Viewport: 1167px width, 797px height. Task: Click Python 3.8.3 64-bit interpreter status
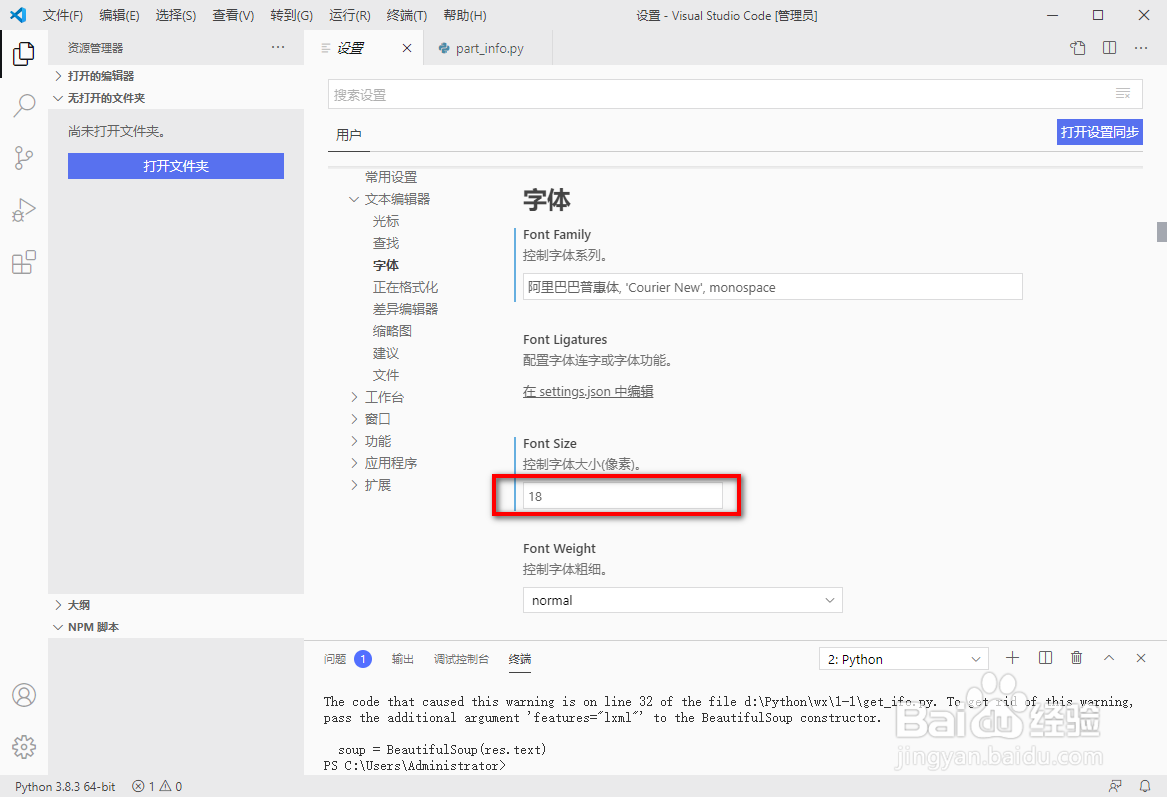tap(65, 787)
